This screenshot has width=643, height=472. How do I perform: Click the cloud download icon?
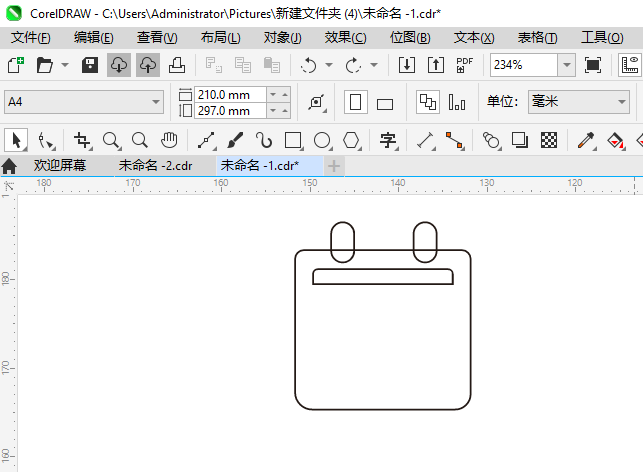point(119,65)
